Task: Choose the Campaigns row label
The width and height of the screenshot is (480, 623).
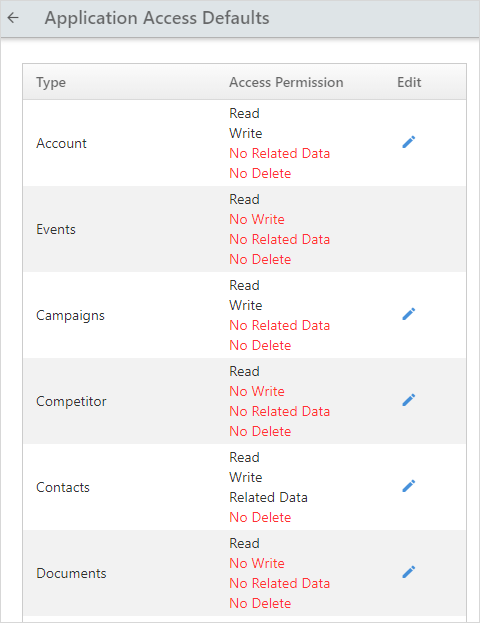Action: [70, 316]
